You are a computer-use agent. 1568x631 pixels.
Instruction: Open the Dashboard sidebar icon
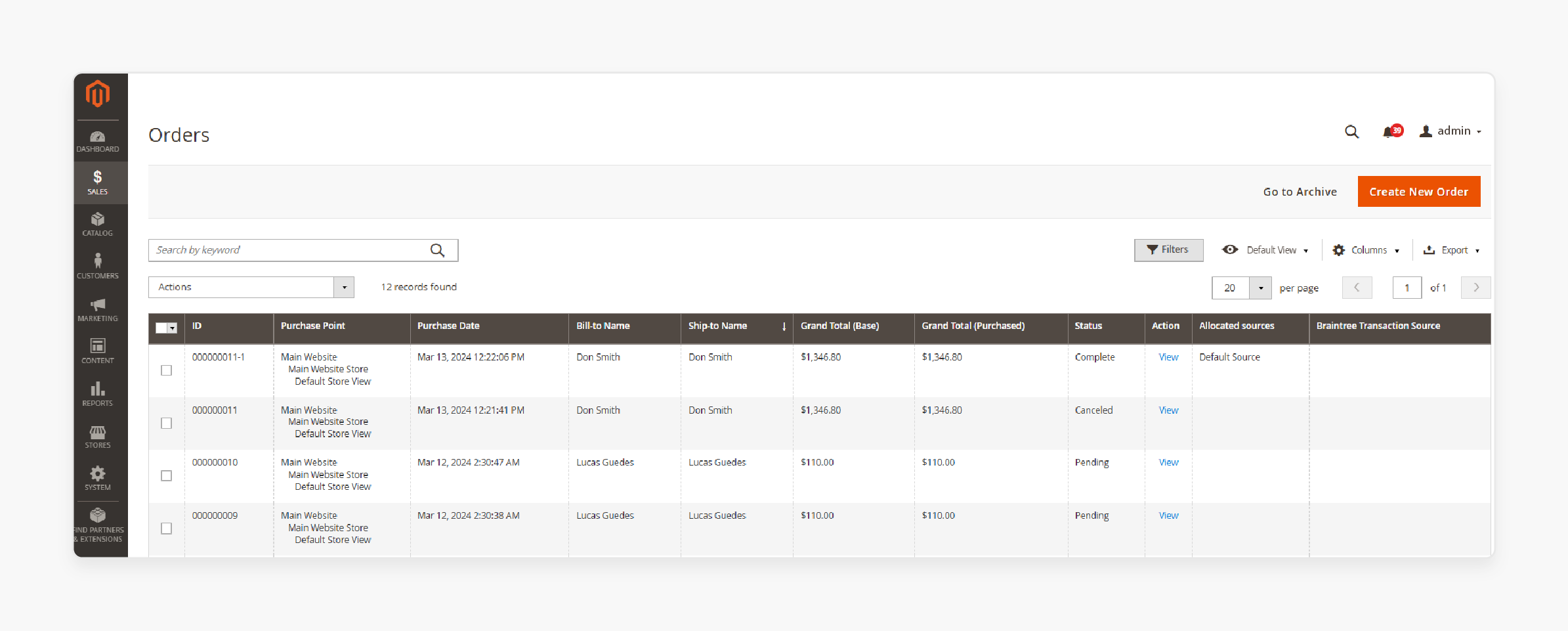tap(97, 141)
